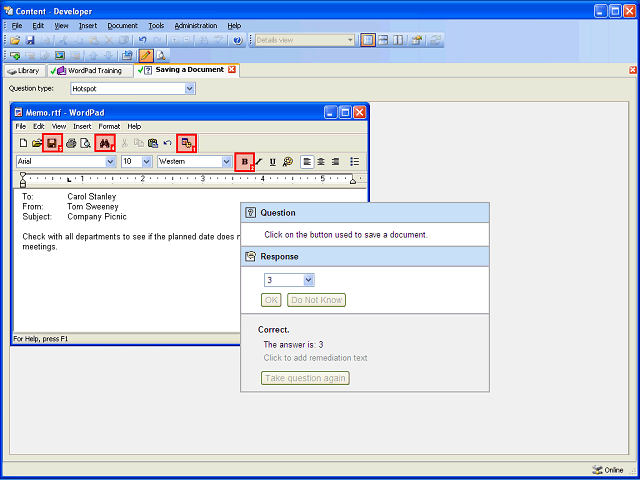The width and height of the screenshot is (640, 480).
Task: Click the WordPad bullets list icon
Action: pos(355,162)
